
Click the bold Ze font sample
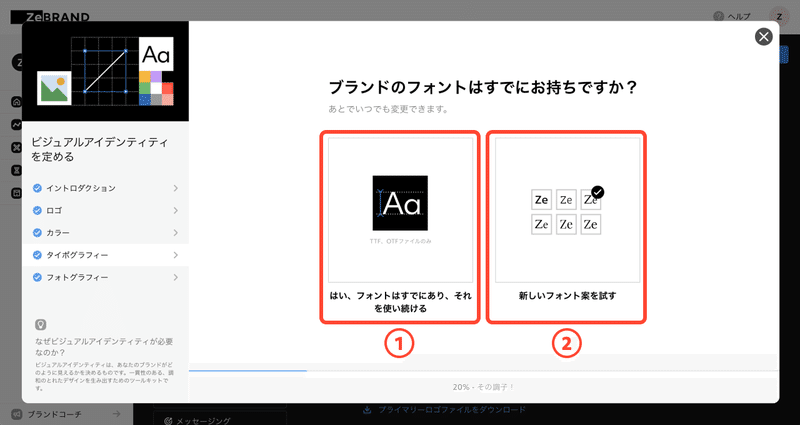pos(541,199)
